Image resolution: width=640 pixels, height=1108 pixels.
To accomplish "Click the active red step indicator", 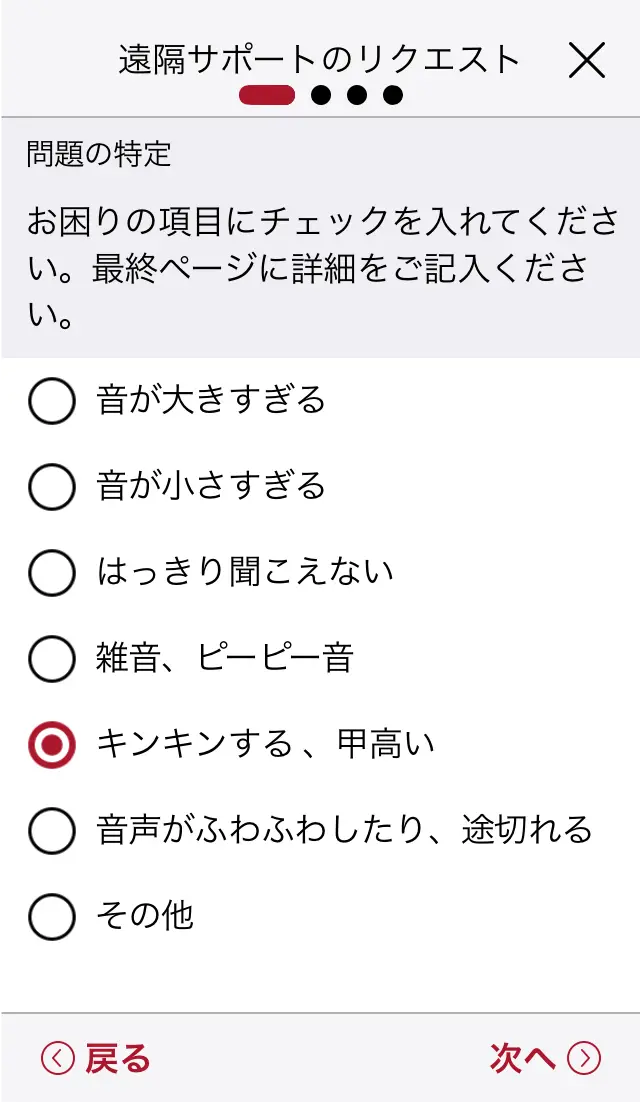I will 266,96.
